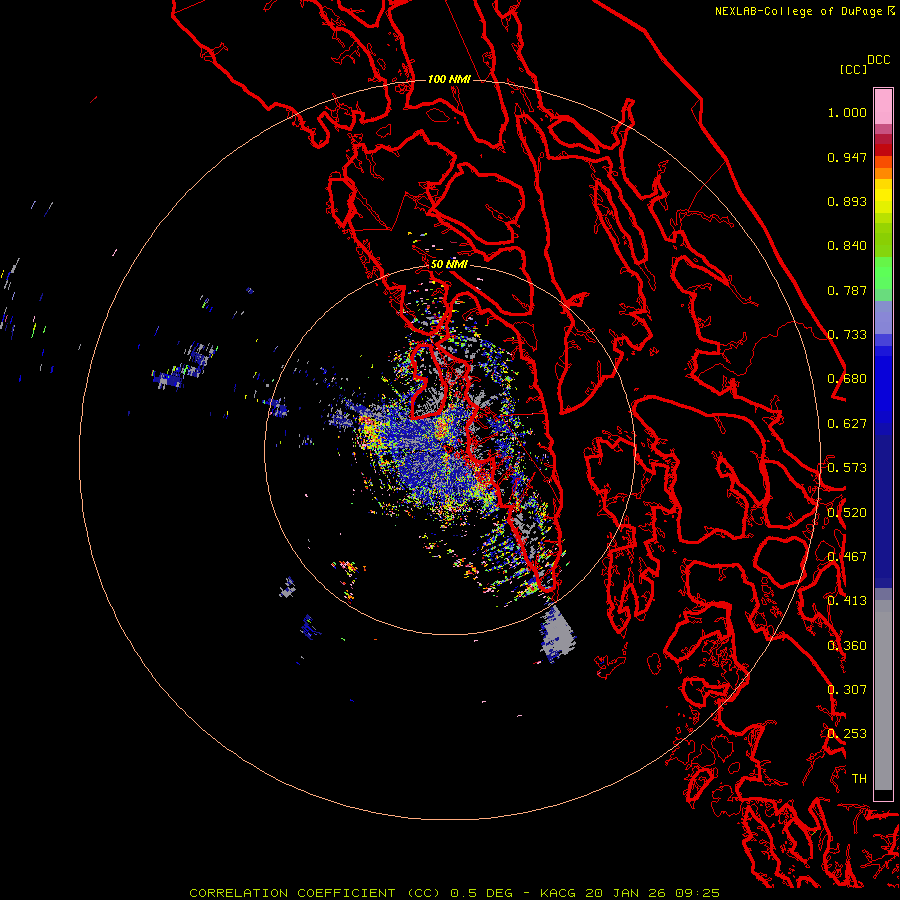This screenshot has width=900, height=900.
Task: Click the 0.253 scale value
Action: pyautogui.click(x=847, y=734)
